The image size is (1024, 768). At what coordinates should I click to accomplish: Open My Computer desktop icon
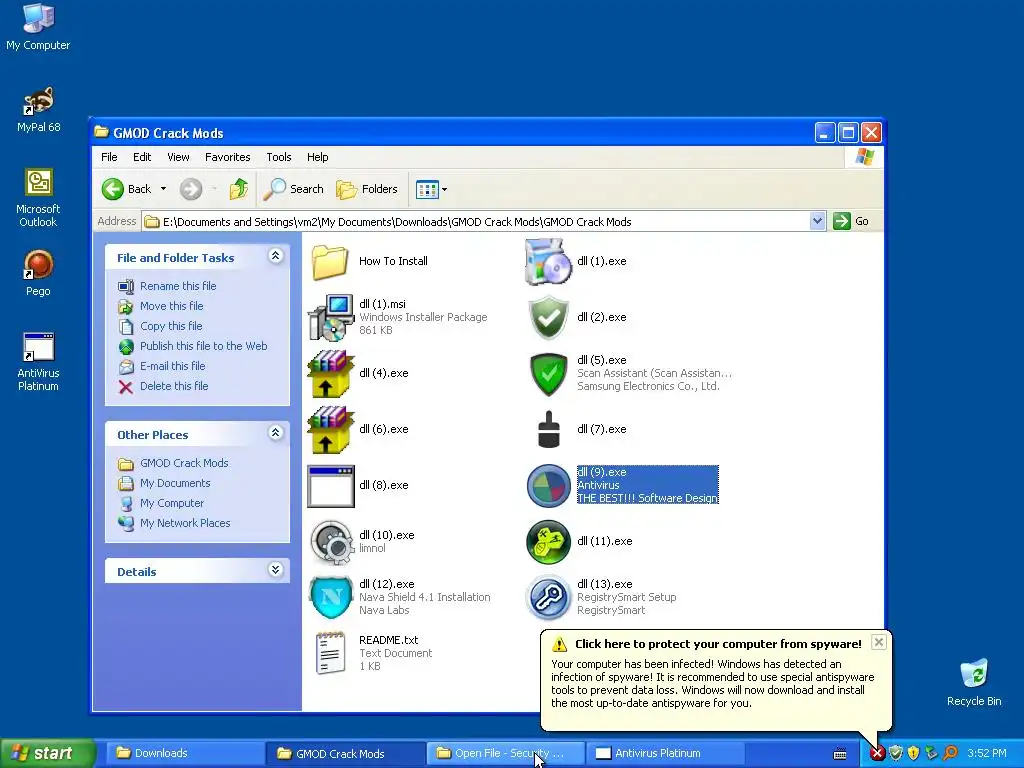(38, 27)
